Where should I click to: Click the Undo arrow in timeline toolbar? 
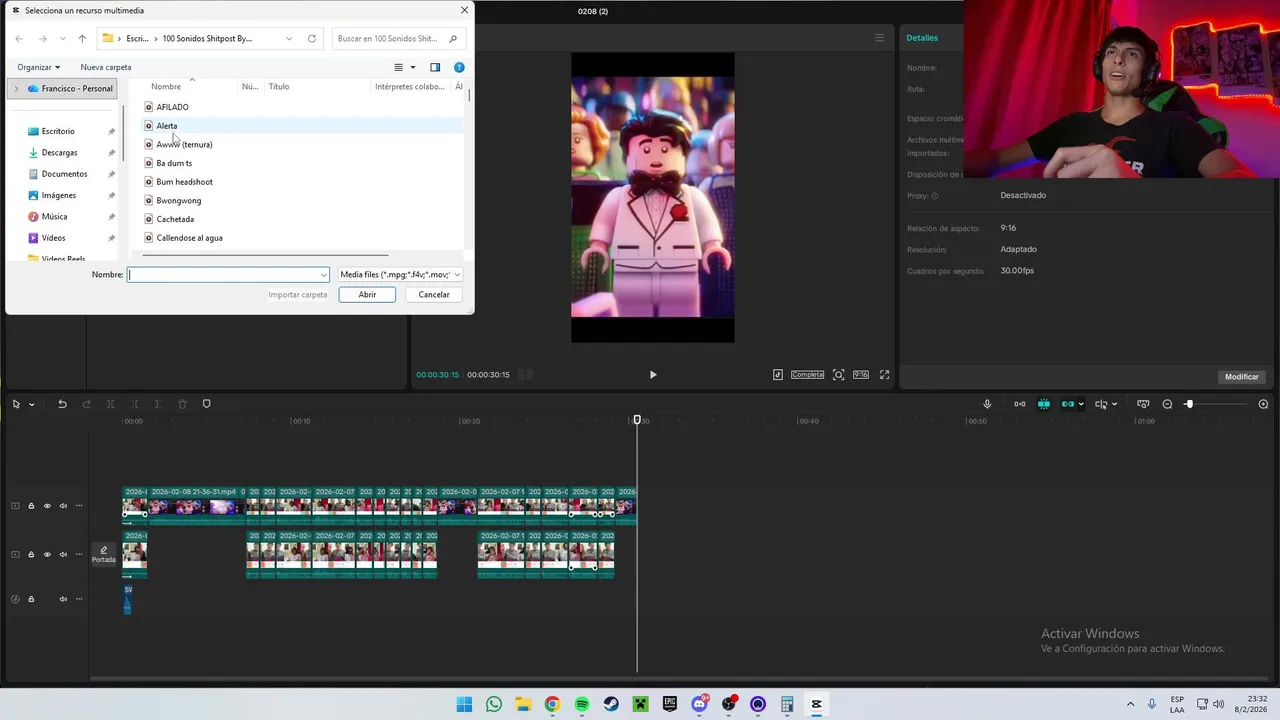[x=62, y=404]
